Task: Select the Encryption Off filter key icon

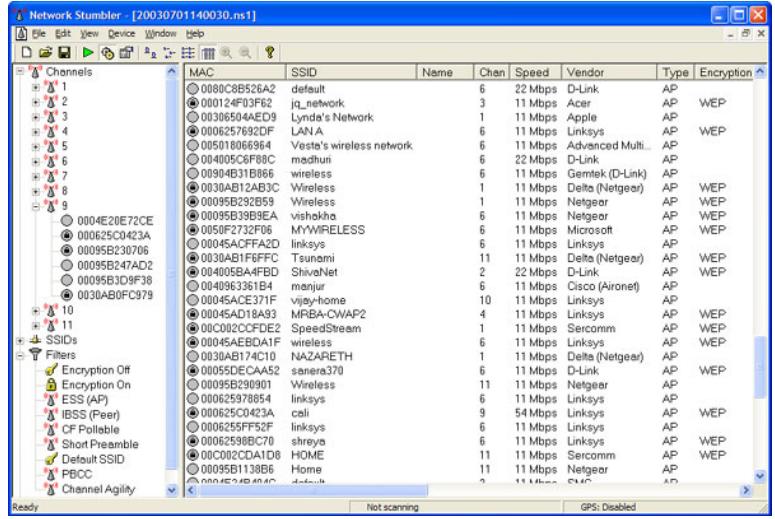Action: [x=51, y=370]
